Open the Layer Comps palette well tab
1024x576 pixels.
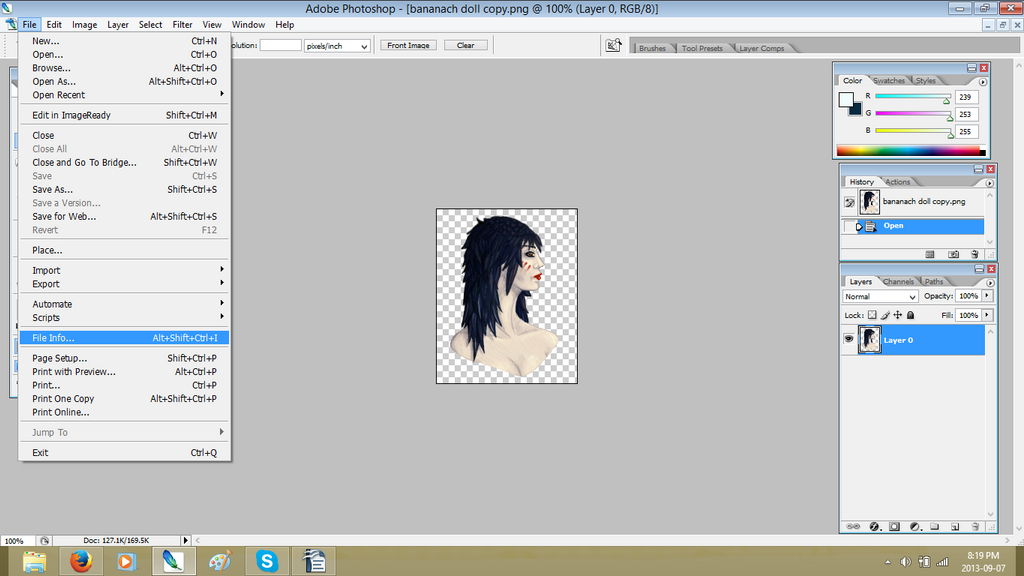click(761, 48)
